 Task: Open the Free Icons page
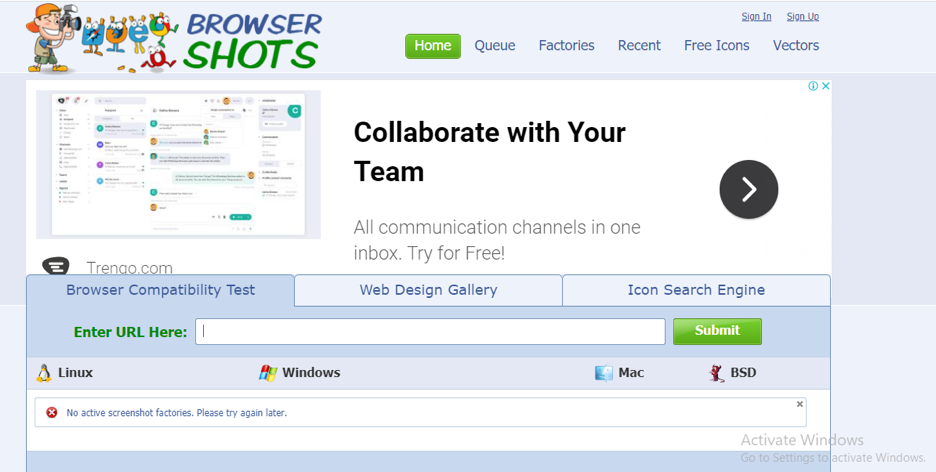[x=717, y=45]
